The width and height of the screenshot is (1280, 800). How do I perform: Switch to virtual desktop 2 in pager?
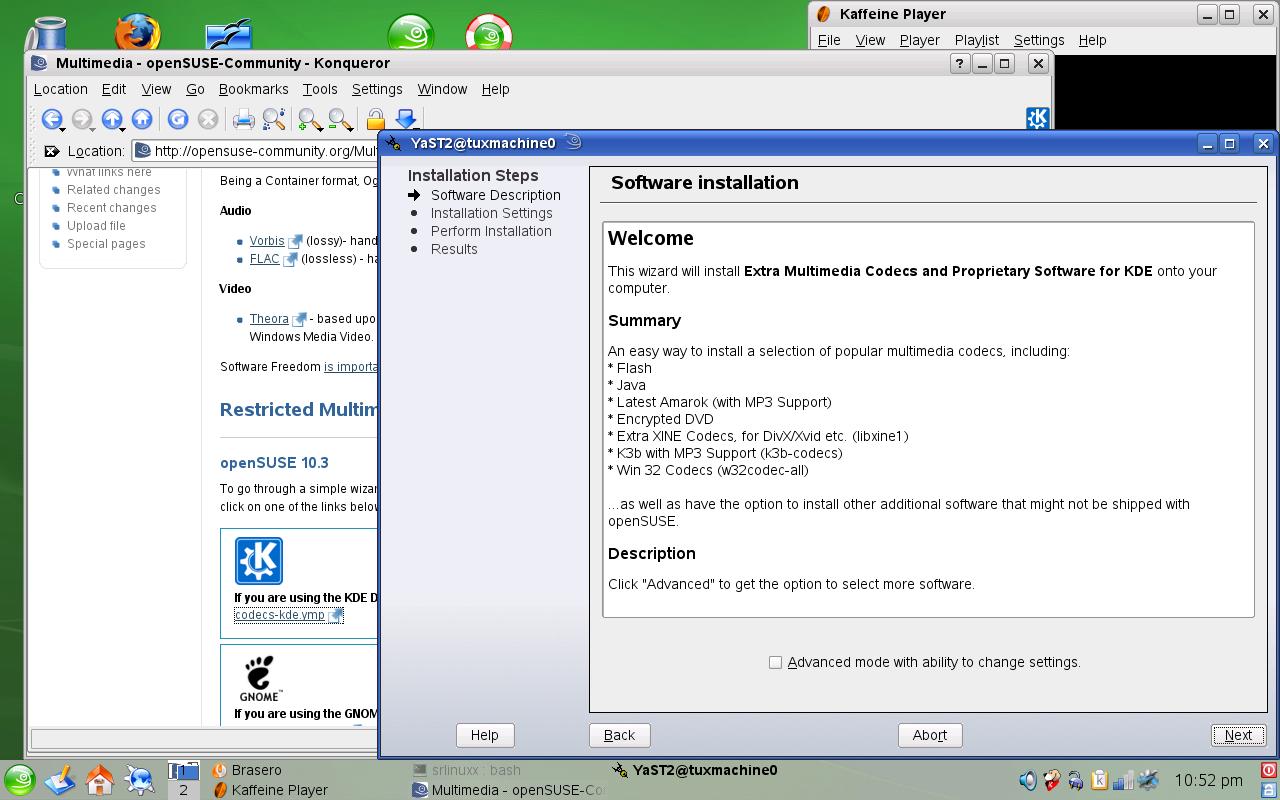click(183, 789)
